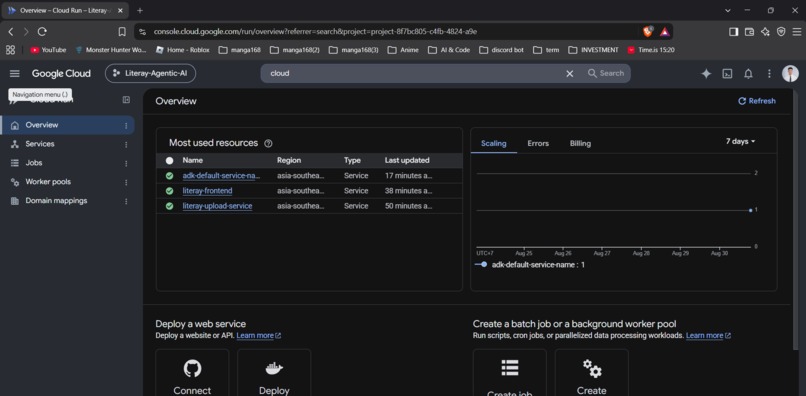The width and height of the screenshot is (806, 396).
Task: Open three-dot menu beside Worker pools
Action: point(126,183)
